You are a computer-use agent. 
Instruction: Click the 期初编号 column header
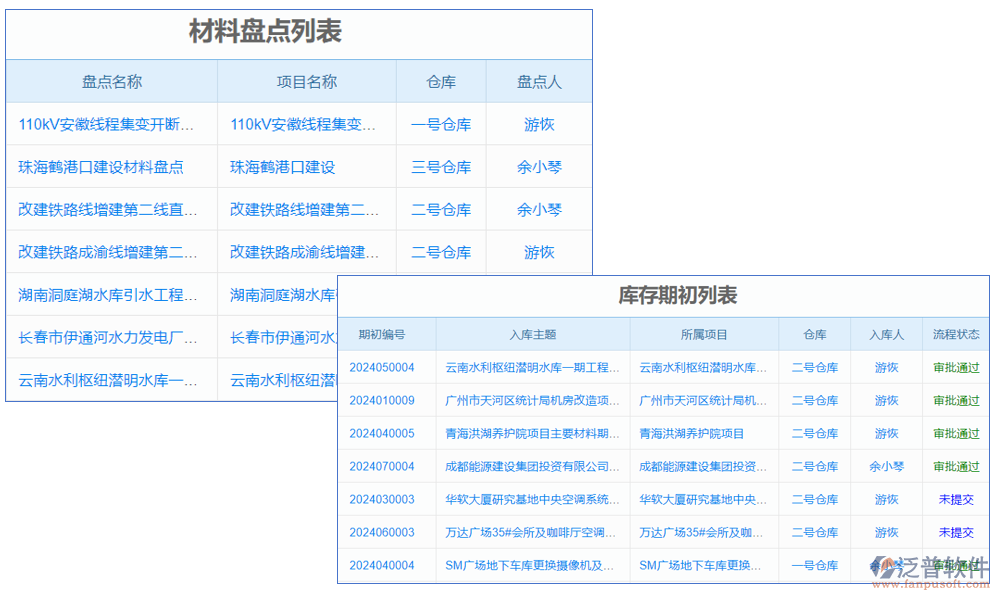pos(387,333)
